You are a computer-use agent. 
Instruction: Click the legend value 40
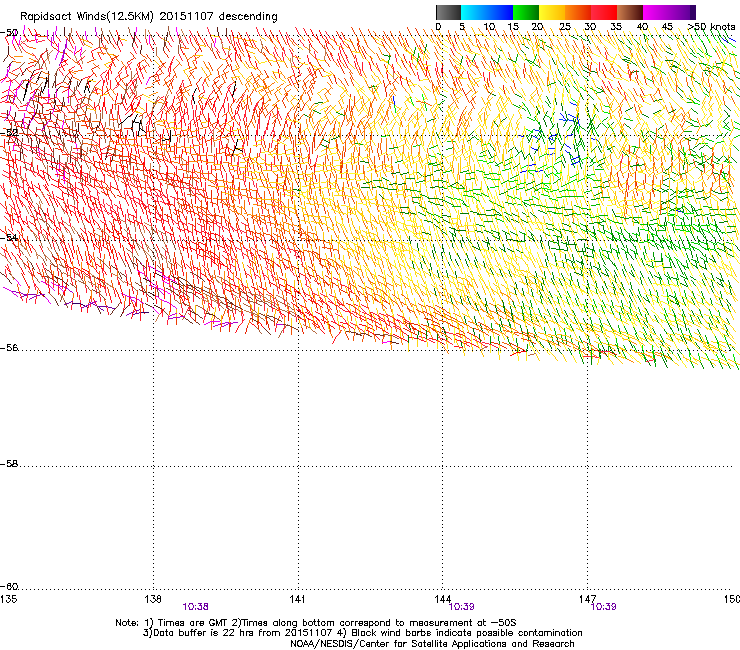point(642,26)
